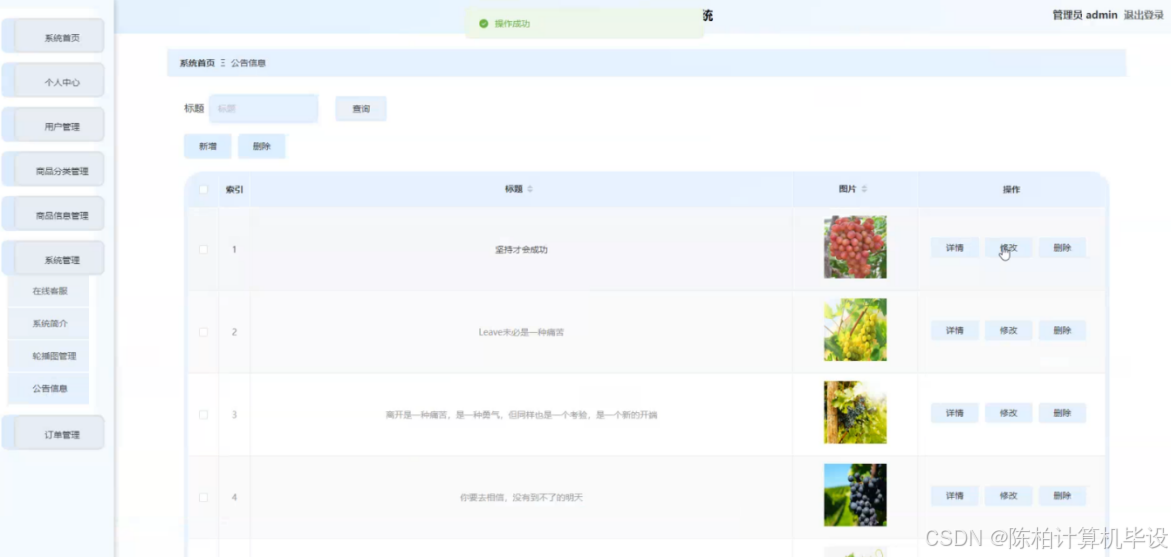Image resolution: width=1172 pixels, height=558 pixels.
Task: Click the yellow grapes thumbnail in row 2
Action: coord(855,329)
